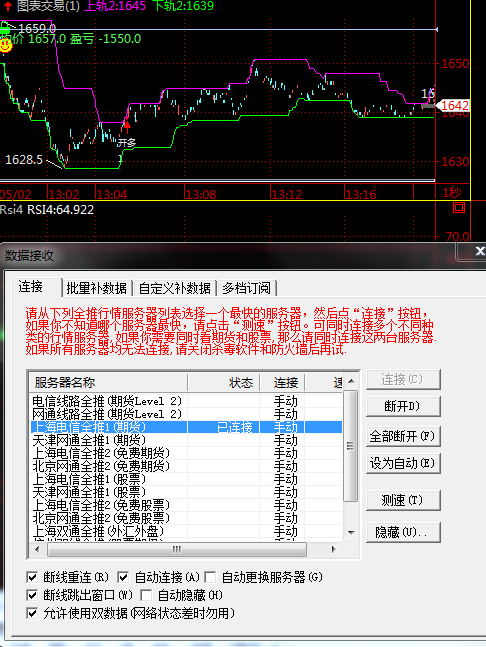Open the 自定义补数据 tab
Image resolution: width=486 pixels, height=647 pixels.
[175, 288]
